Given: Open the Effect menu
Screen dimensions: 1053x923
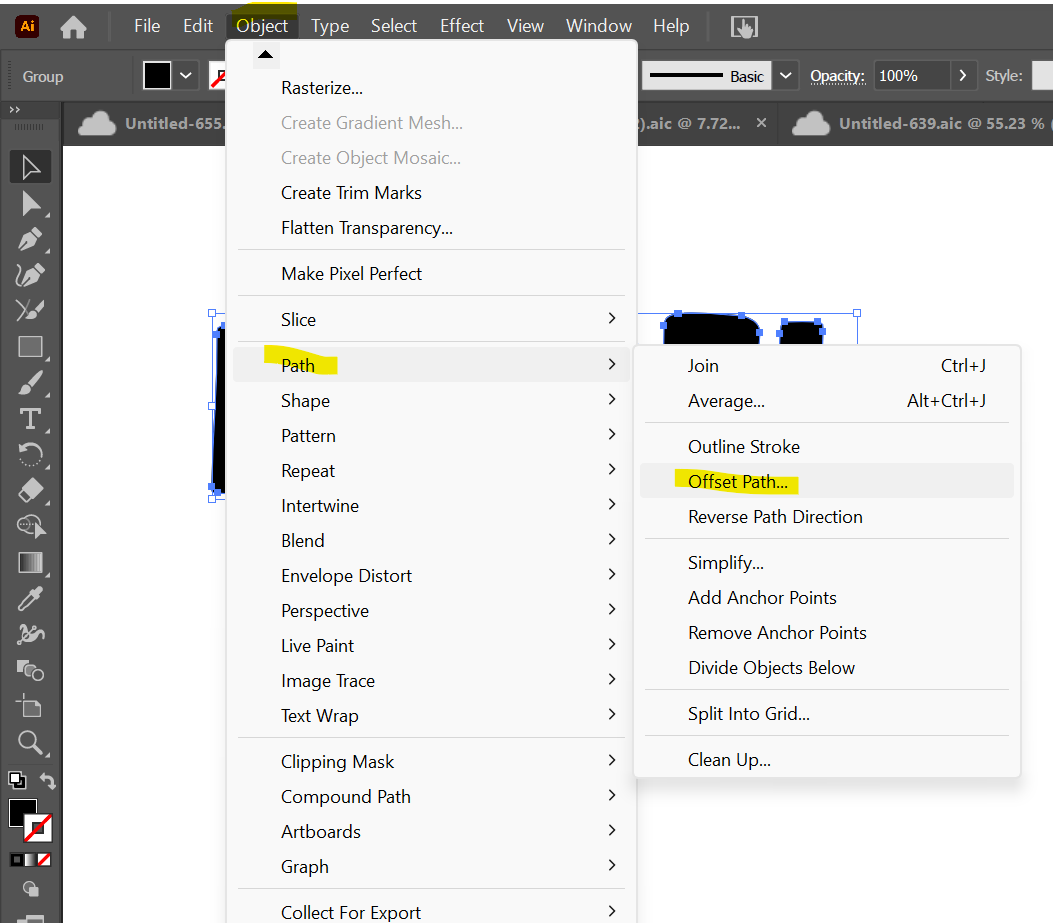Looking at the screenshot, I should pyautogui.click(x=462, y=26).
